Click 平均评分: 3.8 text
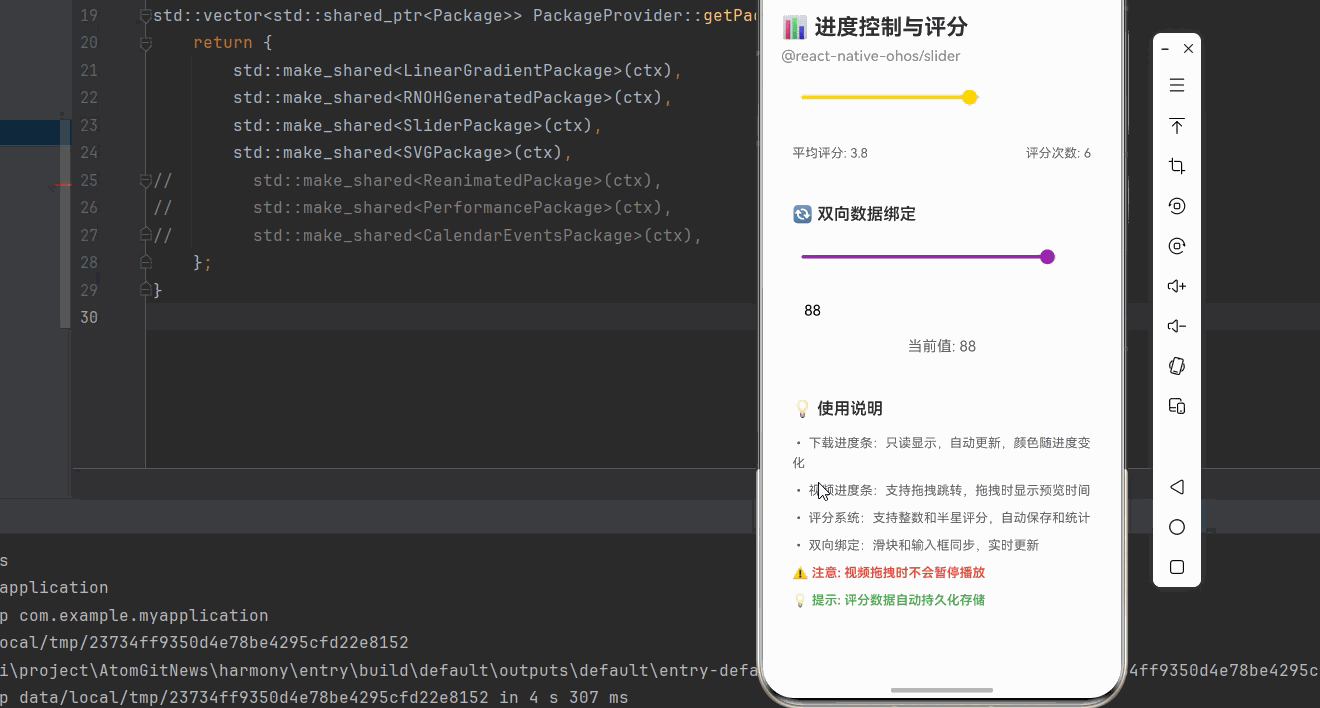 (830, 153)
